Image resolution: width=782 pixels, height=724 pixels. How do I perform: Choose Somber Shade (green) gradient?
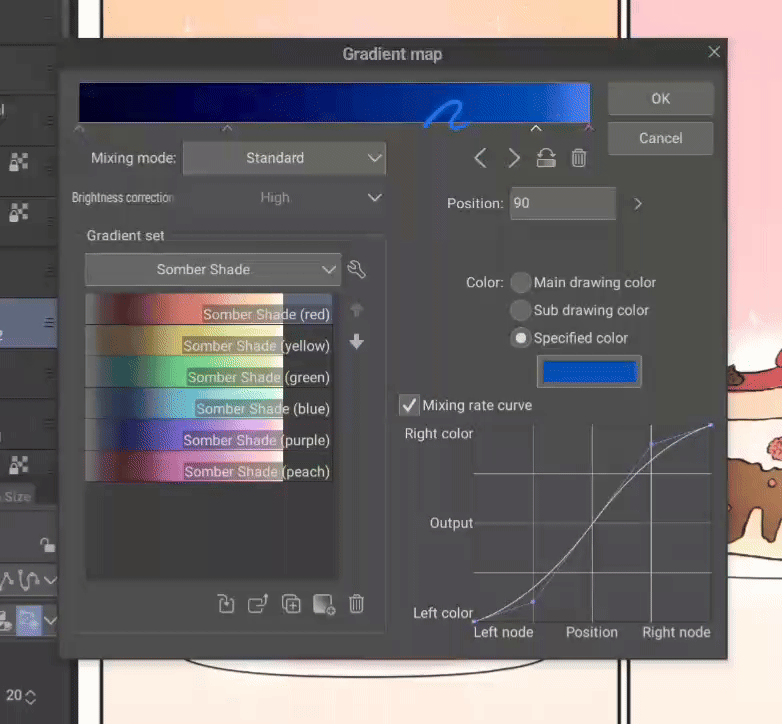[x=209, y=372]
